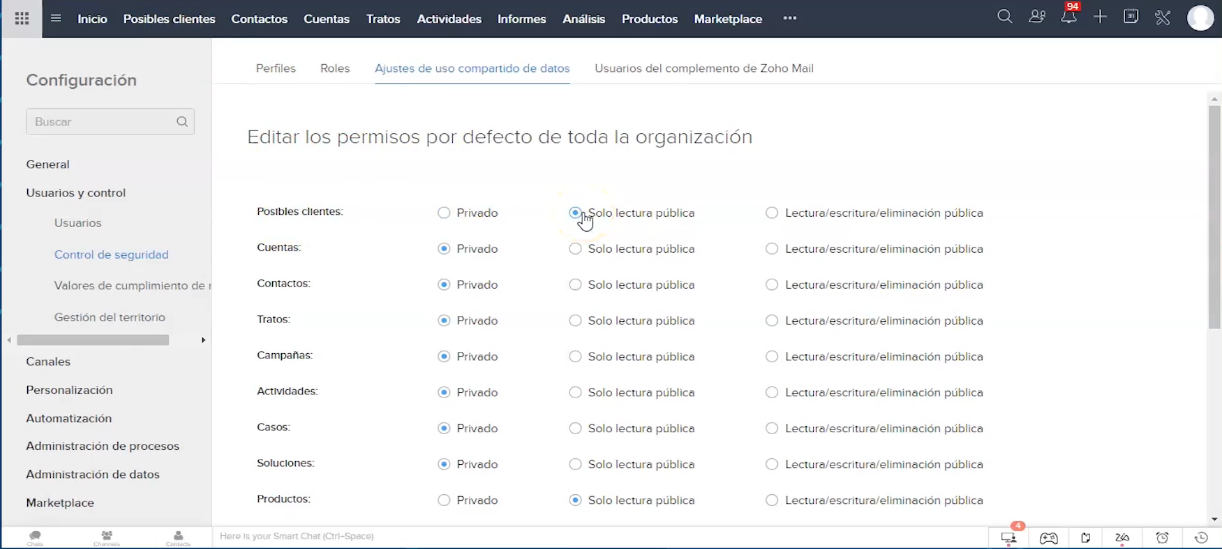The image size is (1222, 549).
Task: Open the user profile avatar
Action: 1200,18
